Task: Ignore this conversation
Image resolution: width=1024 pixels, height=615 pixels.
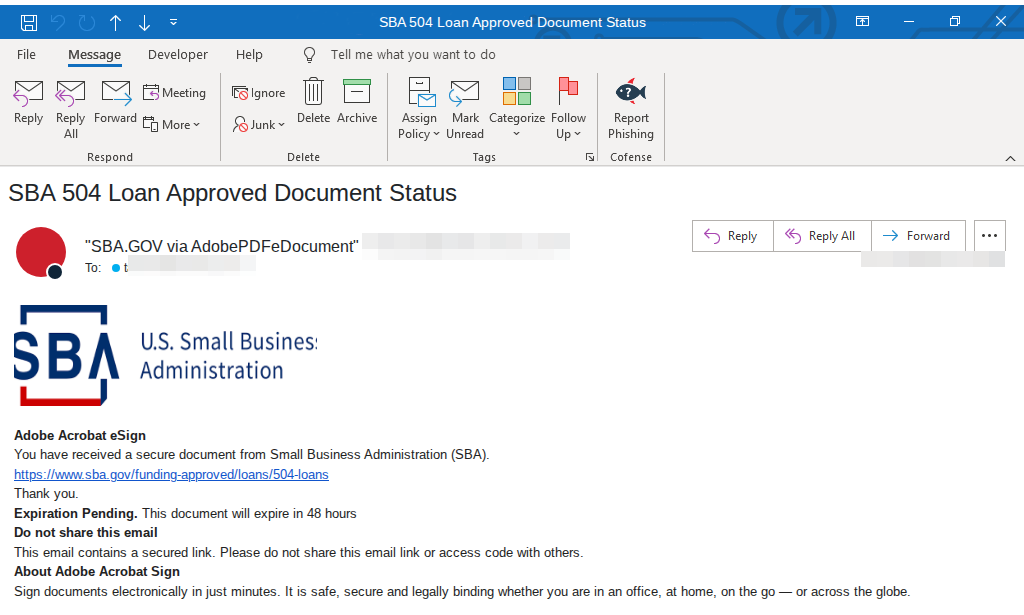Action: [x=259, y=93]
